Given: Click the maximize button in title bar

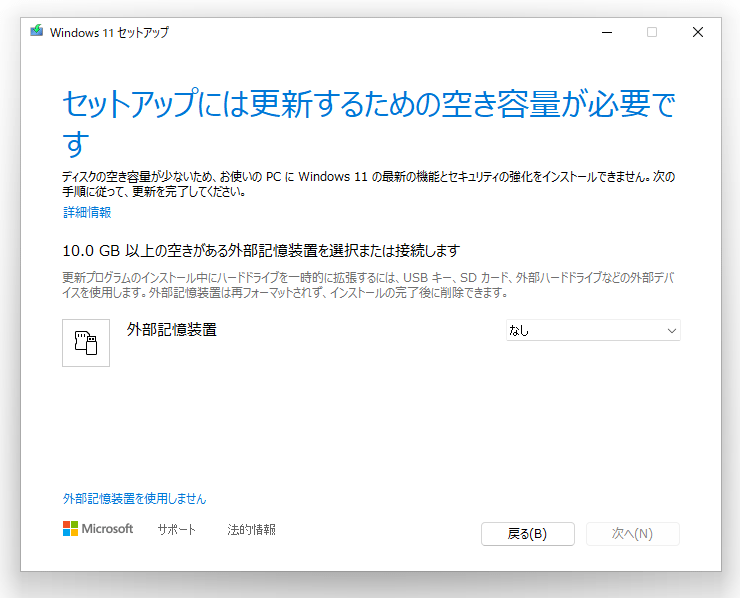Looking at the screenshot, I should (652, 32).
